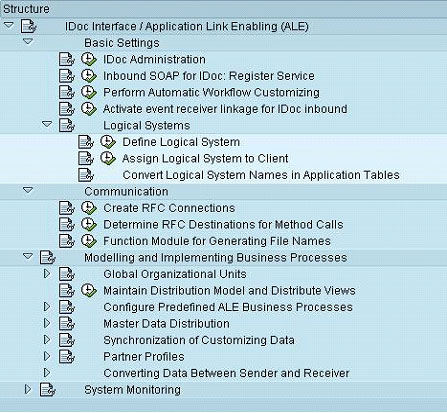447x413 pixels.
Task: Open documentation icon for Create RFC Connections
Action: [67, 208]
